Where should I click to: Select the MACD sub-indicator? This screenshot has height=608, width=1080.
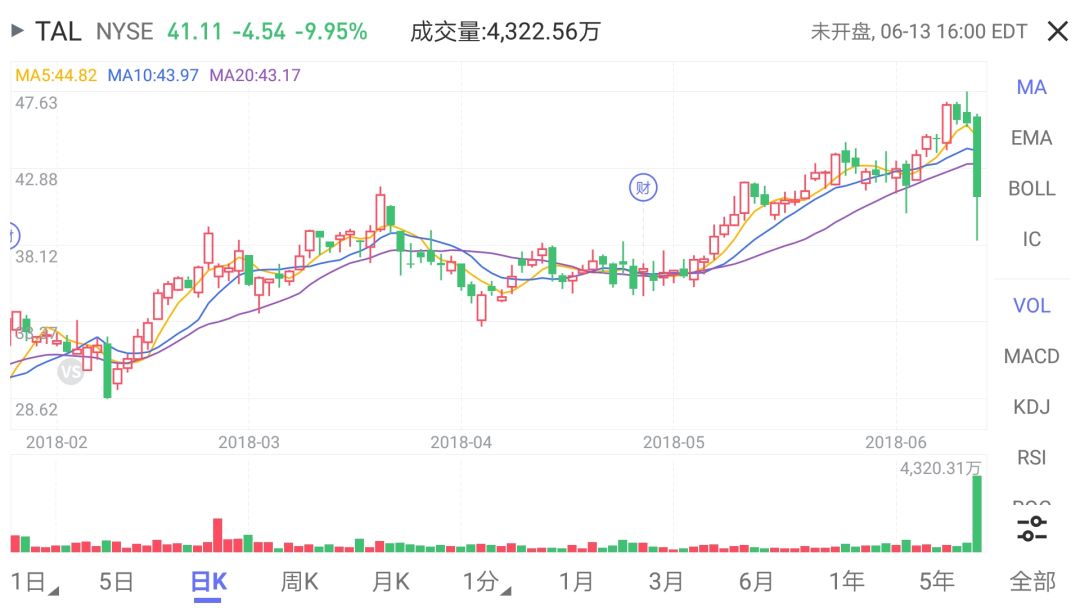tap(1031, 356)
